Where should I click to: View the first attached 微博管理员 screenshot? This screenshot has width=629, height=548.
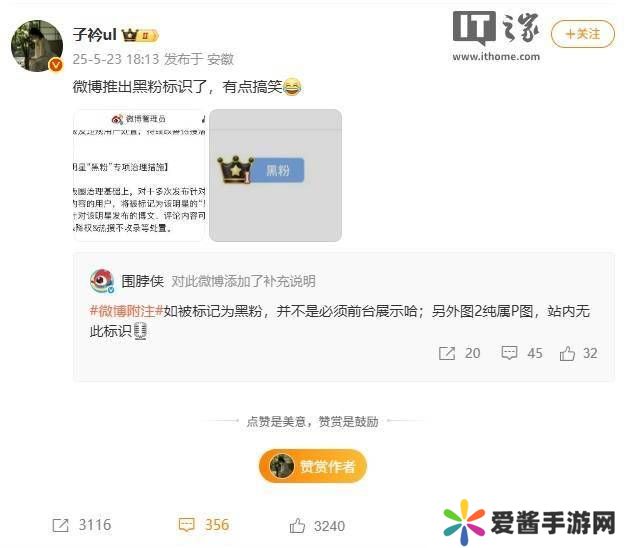139,175
